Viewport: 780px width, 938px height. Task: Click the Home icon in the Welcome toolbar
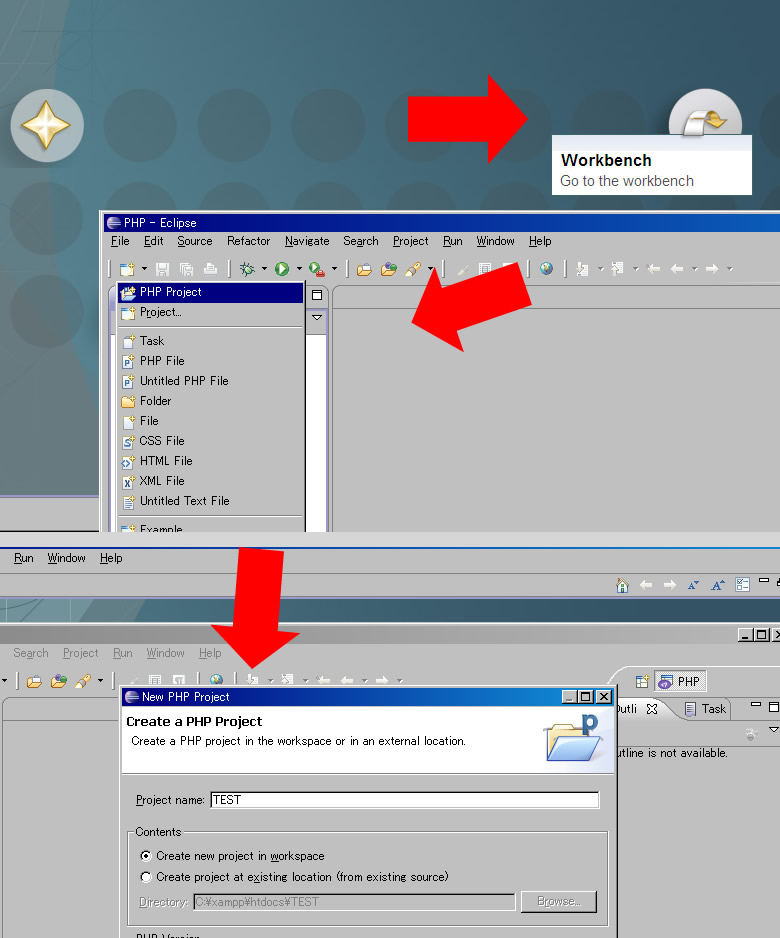pyautogui.click(x=622, y=585)
